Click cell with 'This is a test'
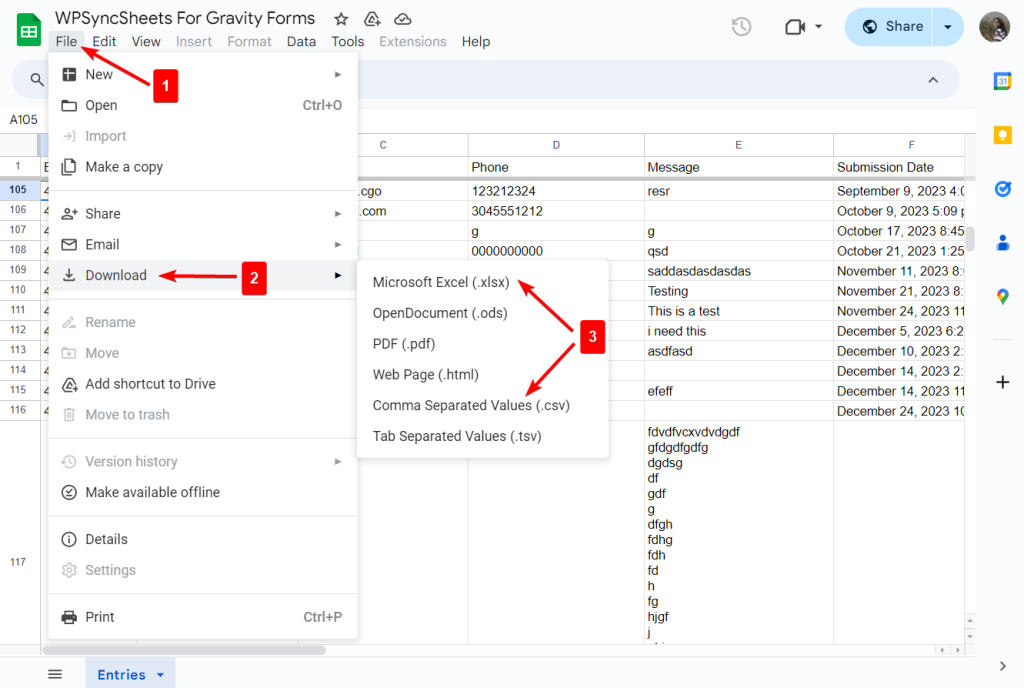The image size is (1024, 688). pyautogui.click(x=739, y=311)
